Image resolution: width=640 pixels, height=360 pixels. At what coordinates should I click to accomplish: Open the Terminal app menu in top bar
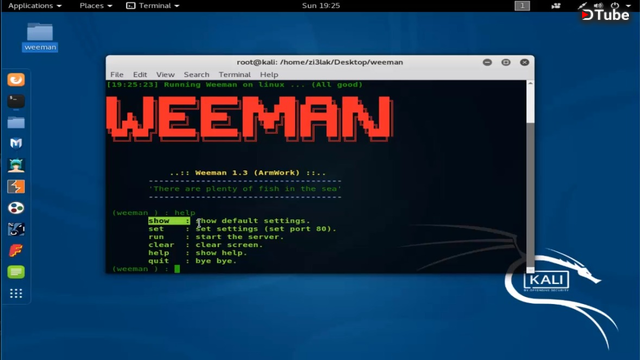pos(153,6)
